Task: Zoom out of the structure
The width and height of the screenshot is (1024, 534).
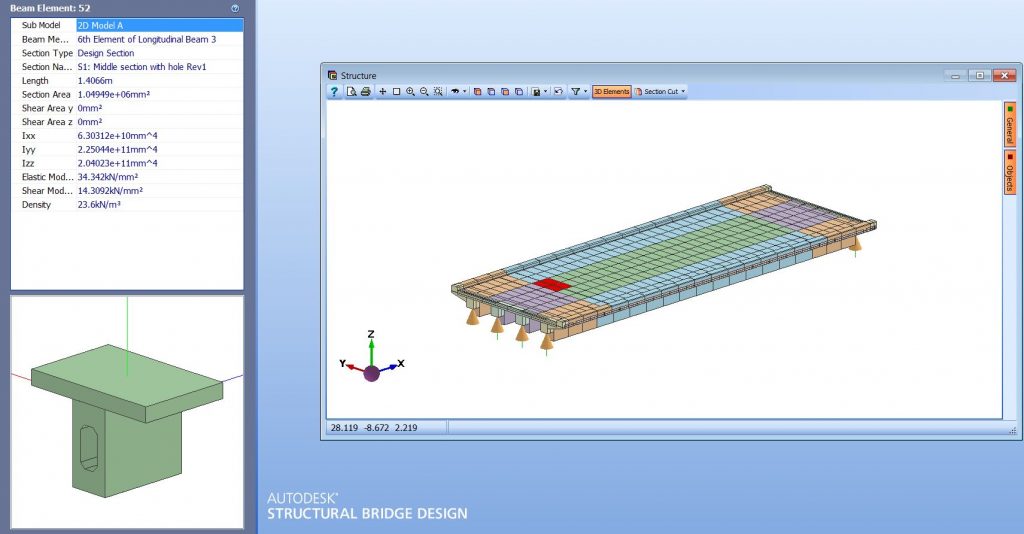Action: tap(424, 91)
